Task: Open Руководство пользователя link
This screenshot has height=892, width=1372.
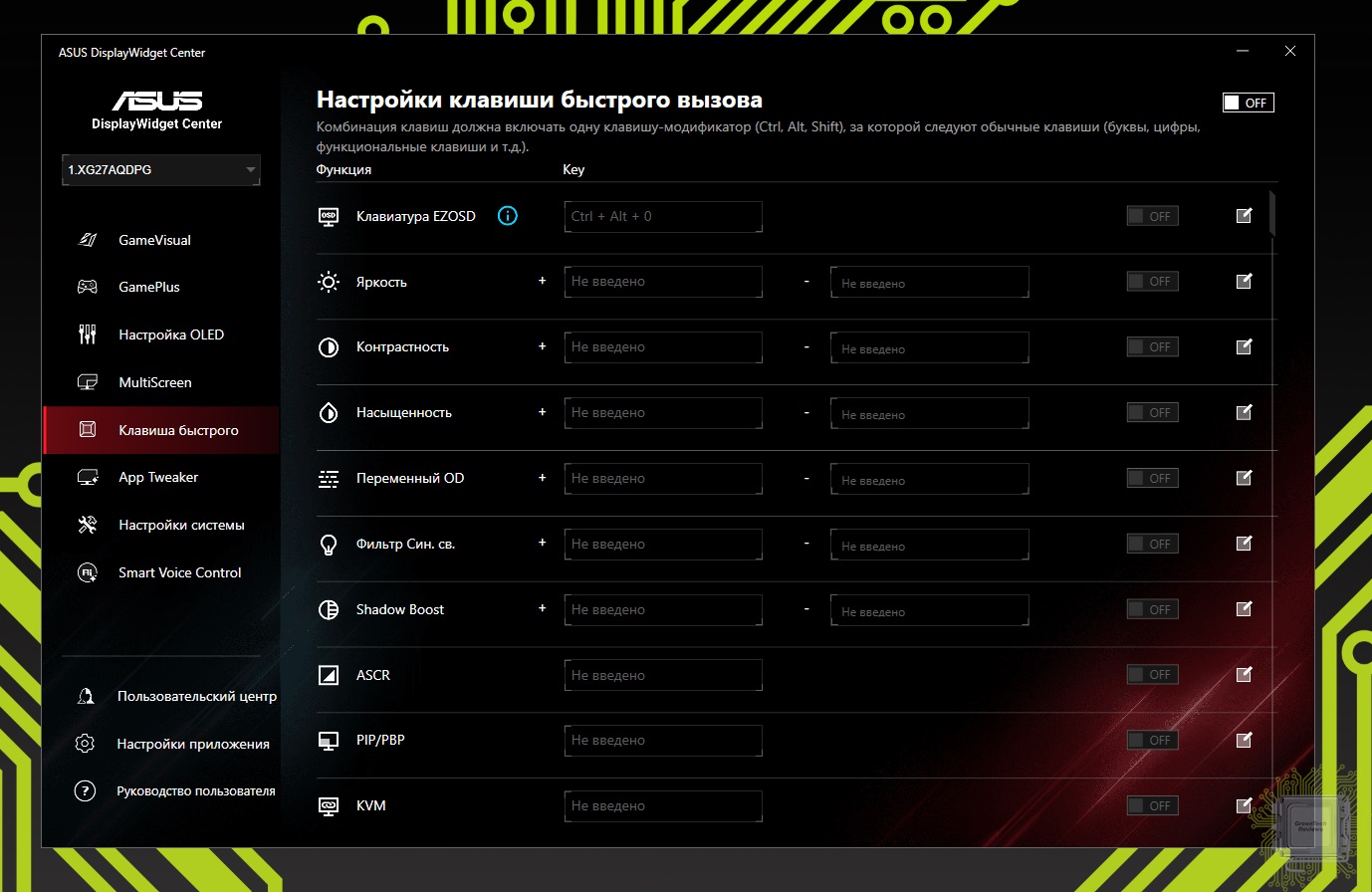Action: coord(195,791)
